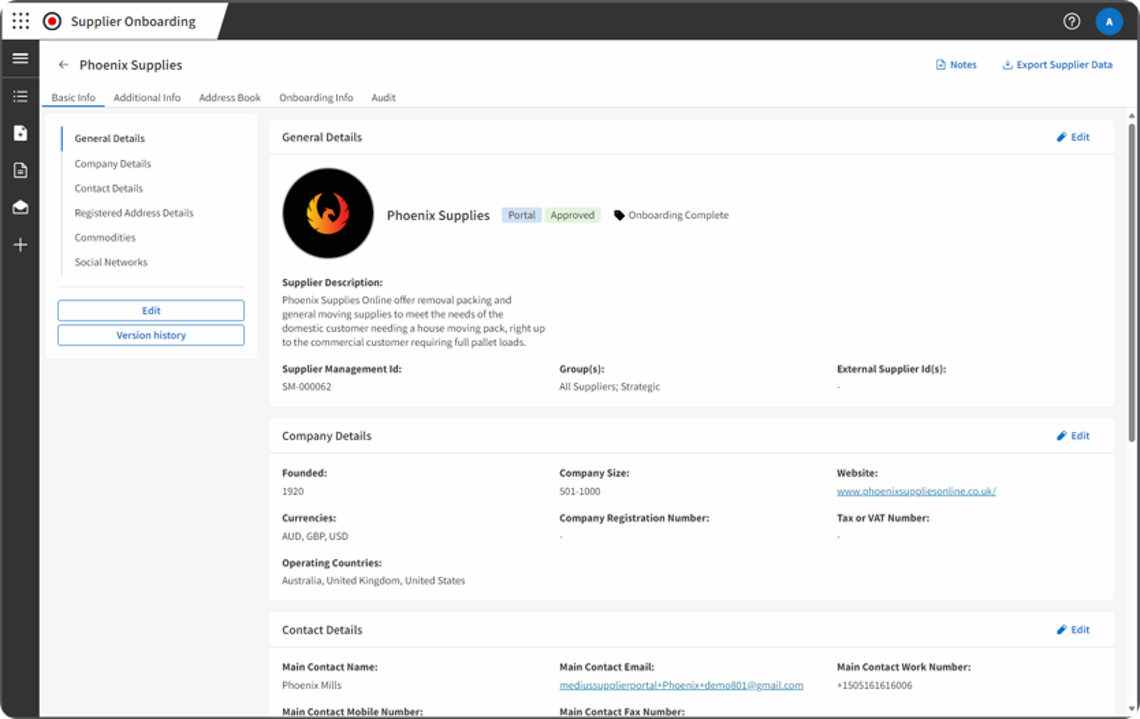Open the envelope sidebar icon

pos(20,208)
